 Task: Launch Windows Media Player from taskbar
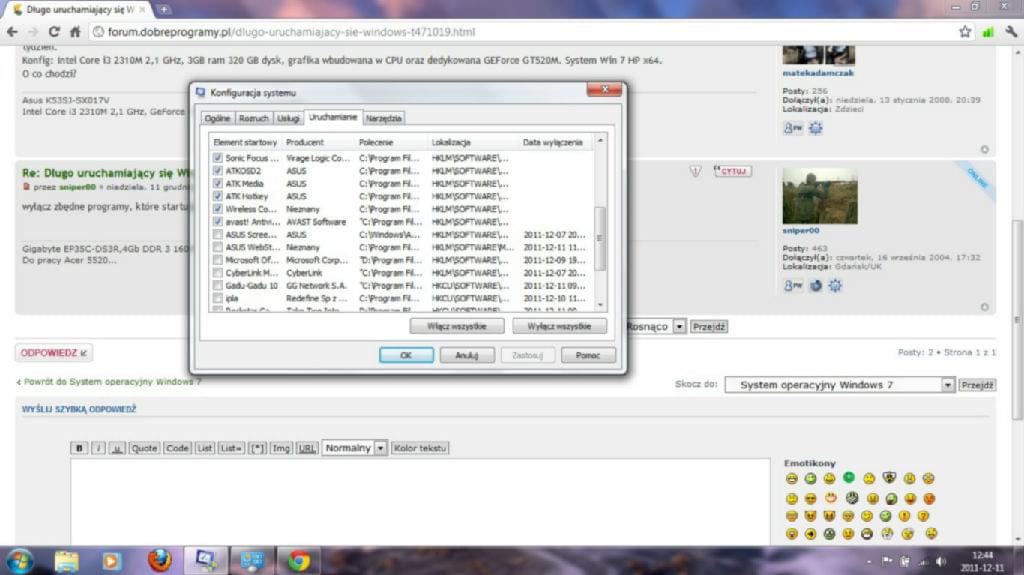[111, 561]
